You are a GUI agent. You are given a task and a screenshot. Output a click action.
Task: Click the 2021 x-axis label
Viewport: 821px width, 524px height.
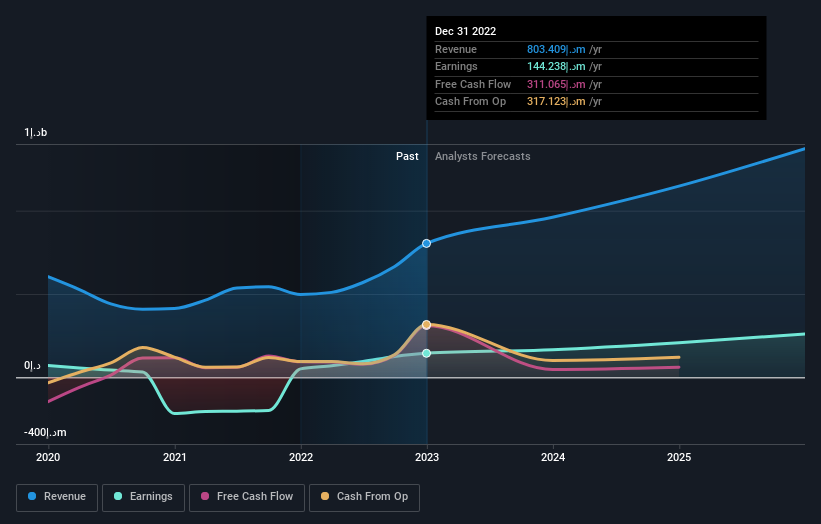pyautogui.click(x=174, y=457)
